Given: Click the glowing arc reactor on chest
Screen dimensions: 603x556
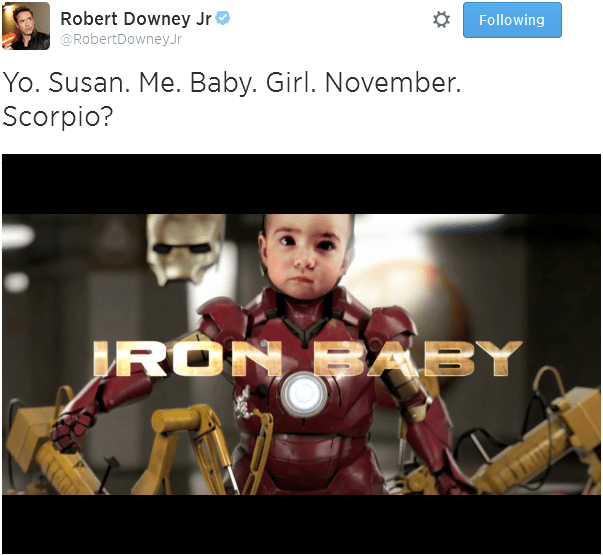Looking at the screenshot, I should 304,394.
